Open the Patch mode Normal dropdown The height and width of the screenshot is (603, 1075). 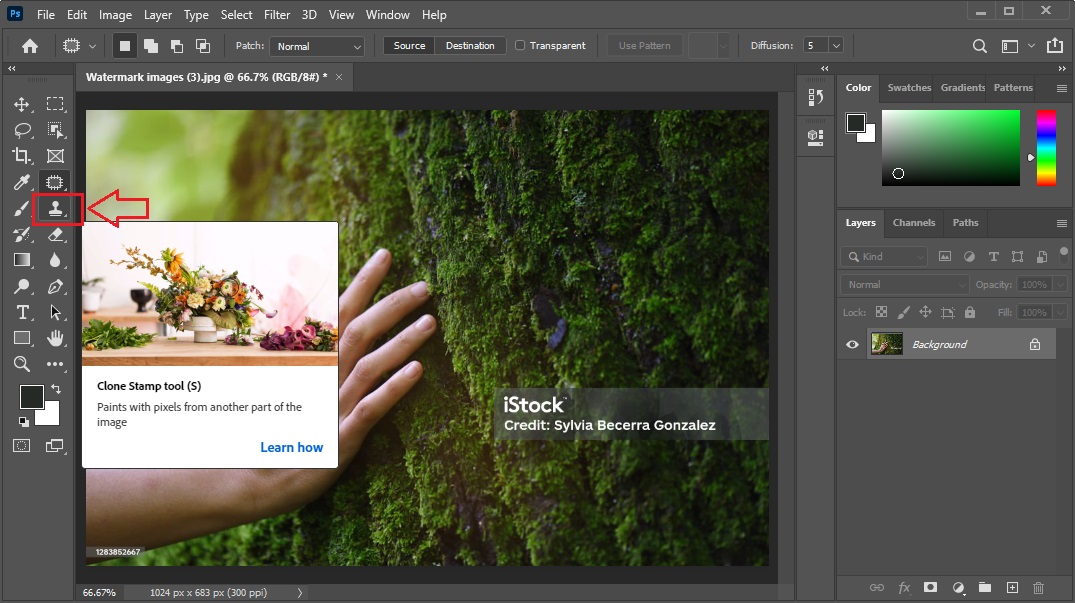[314, 46]
